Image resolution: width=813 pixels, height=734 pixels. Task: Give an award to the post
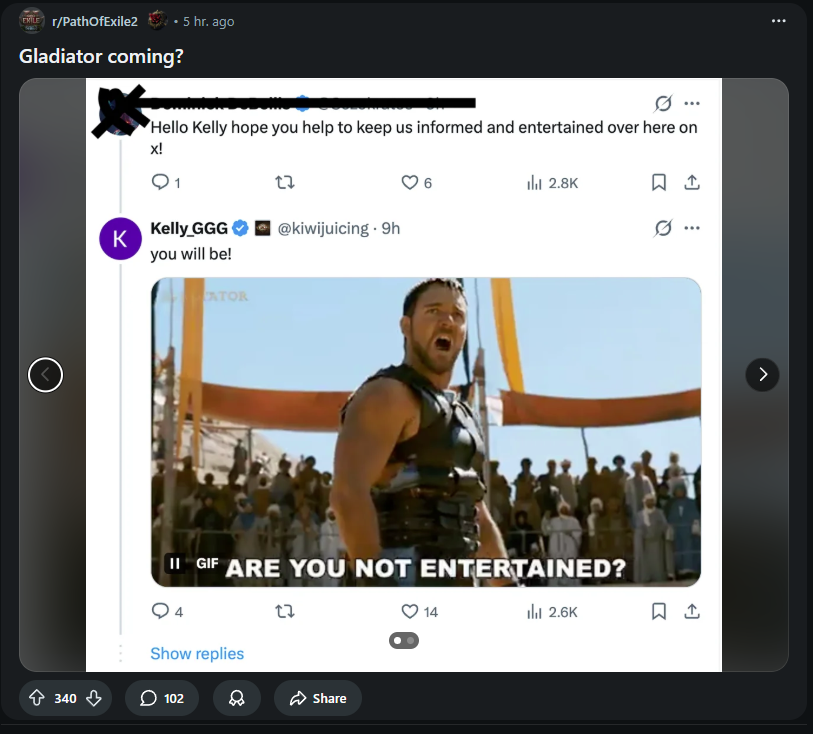(237, 698)
